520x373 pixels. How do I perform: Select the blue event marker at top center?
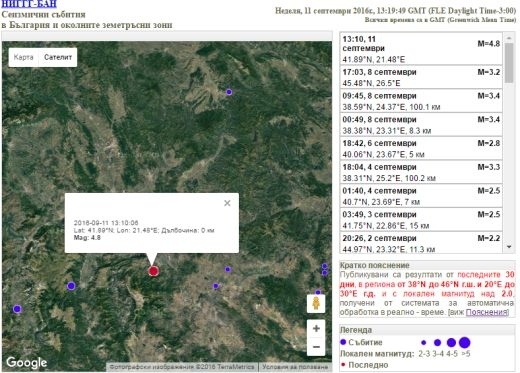click(229, 92)
